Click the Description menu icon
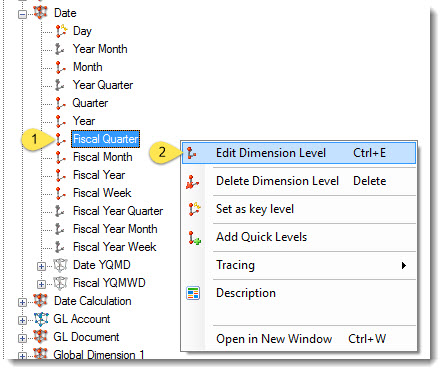Viewport: 445px width, 374px height. pyautogui.click(x=193, y=293)
